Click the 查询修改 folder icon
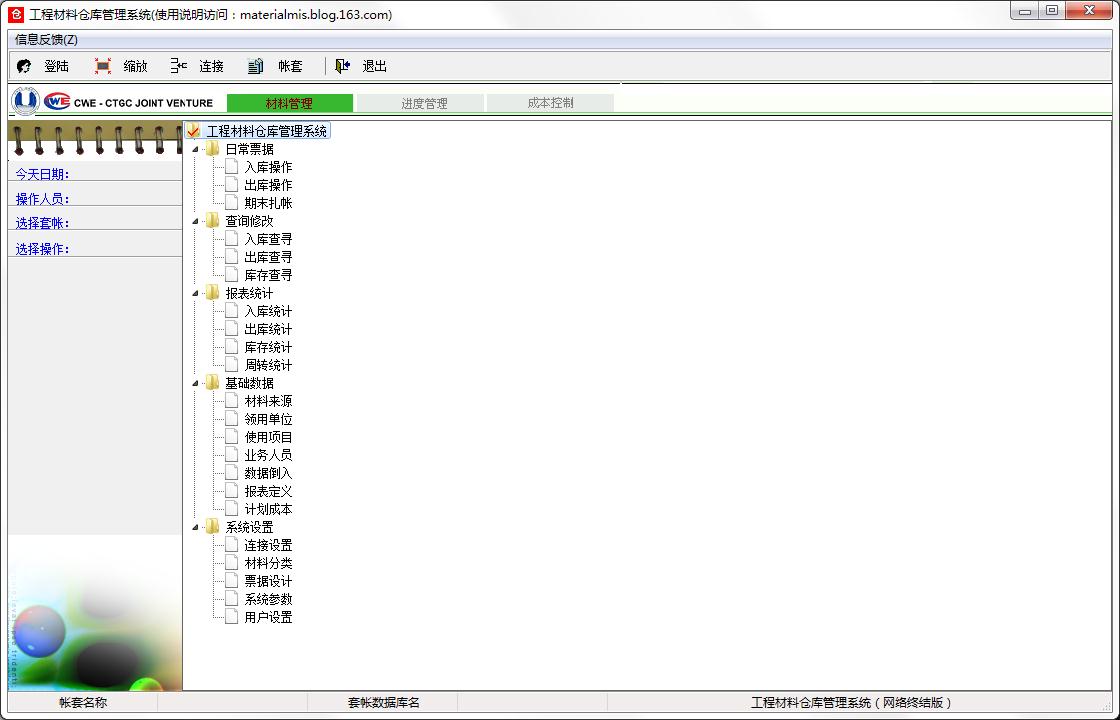The width and height of the screenshot is (1120, 720). tap(212, 221)
